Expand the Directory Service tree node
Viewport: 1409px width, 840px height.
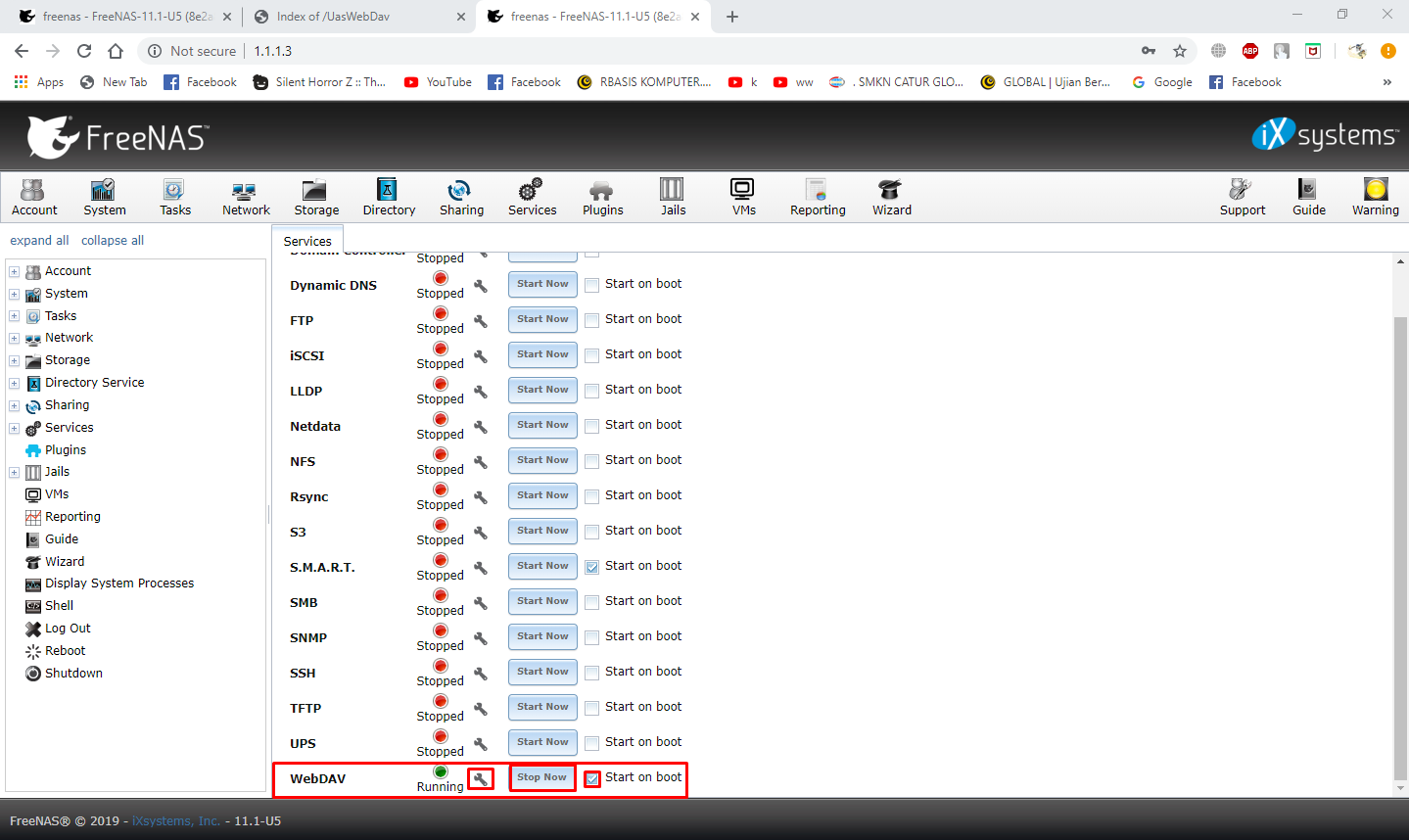(x=15, y=383)
